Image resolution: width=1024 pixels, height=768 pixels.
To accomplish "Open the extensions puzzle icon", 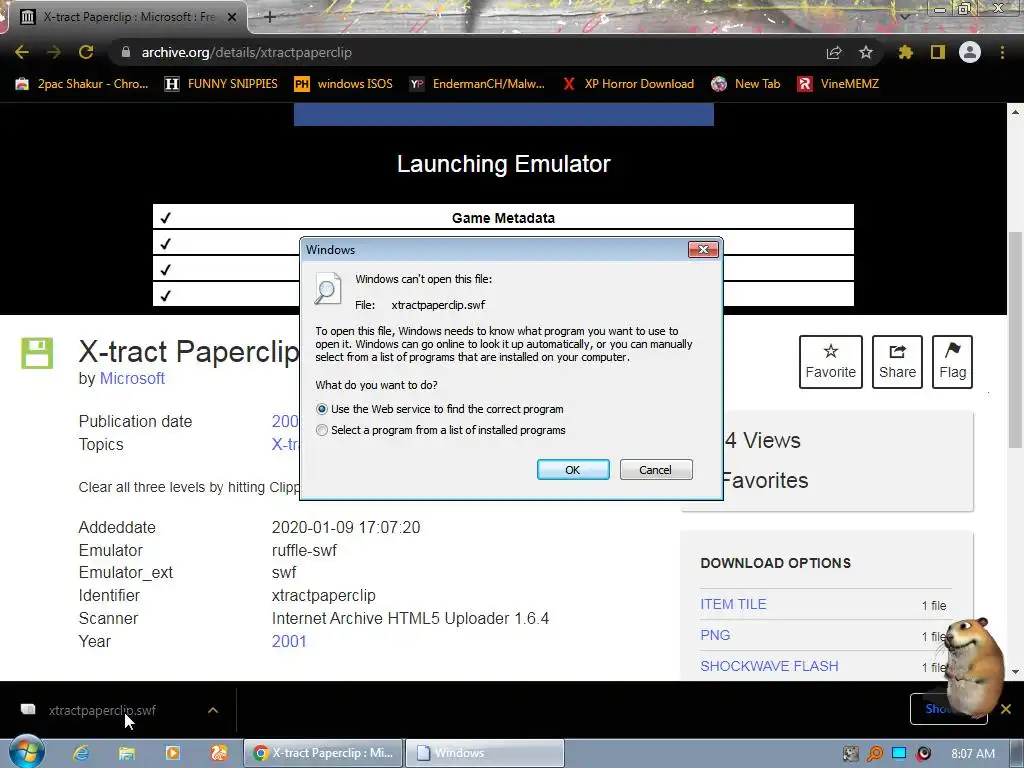I will pyautogui.click(x=905, y=52).
